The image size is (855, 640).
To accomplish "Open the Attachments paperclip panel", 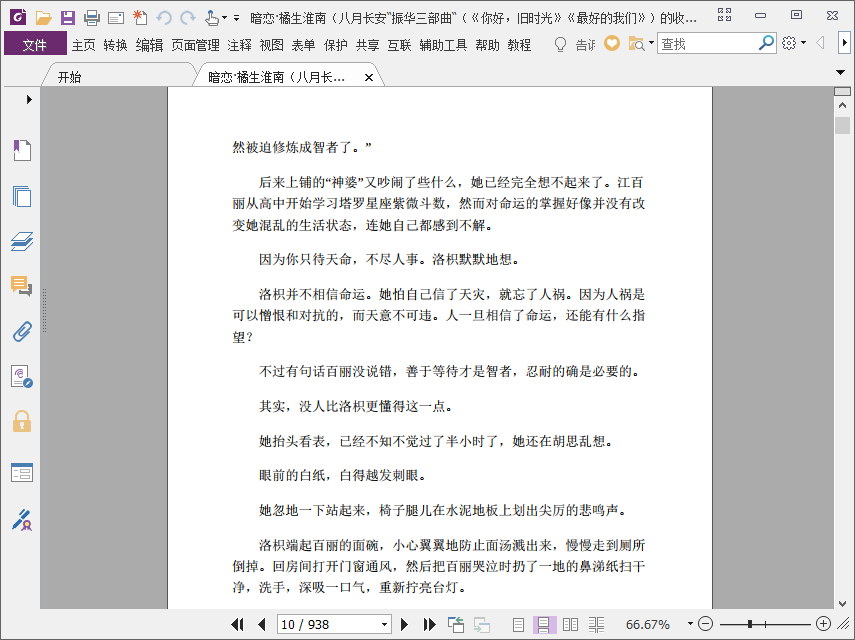I will point(22,331).
